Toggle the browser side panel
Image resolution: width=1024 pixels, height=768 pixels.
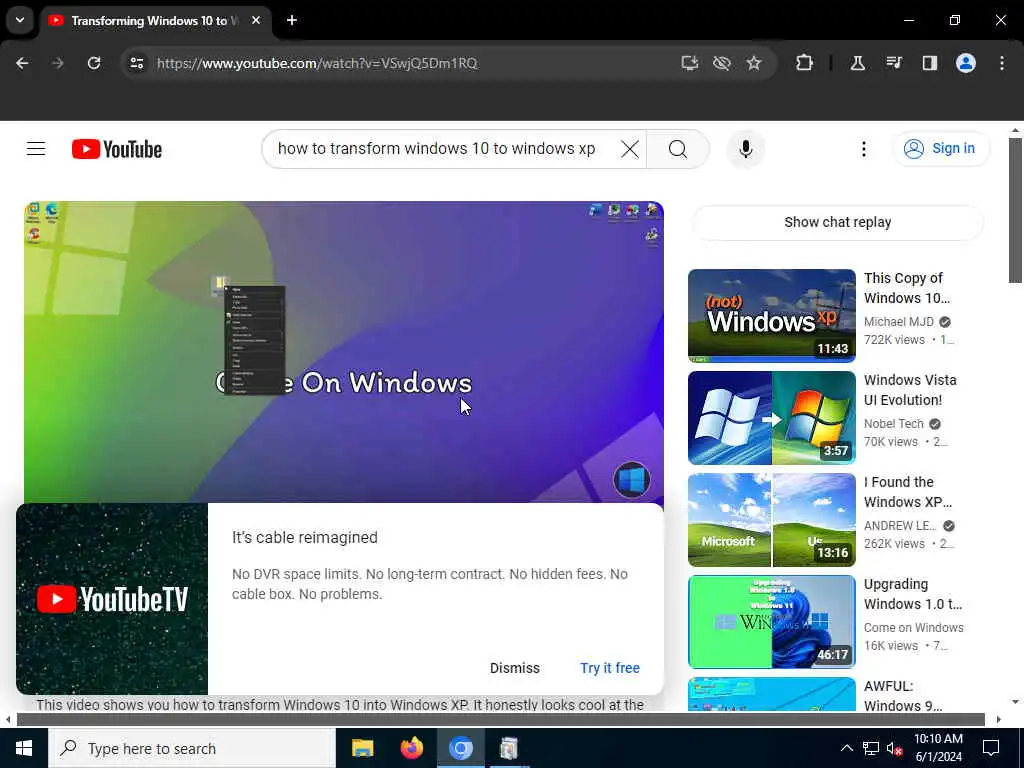point(929,63)
